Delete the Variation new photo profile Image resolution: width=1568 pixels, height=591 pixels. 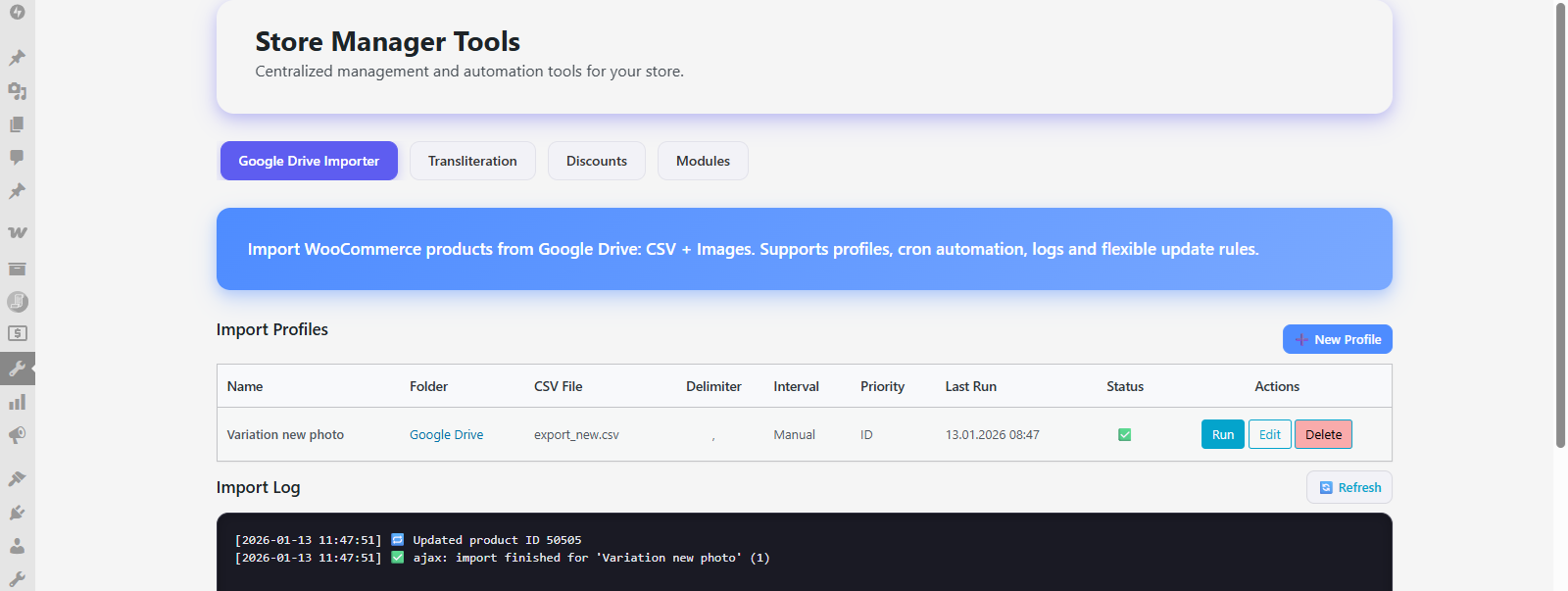point(1323,434)
